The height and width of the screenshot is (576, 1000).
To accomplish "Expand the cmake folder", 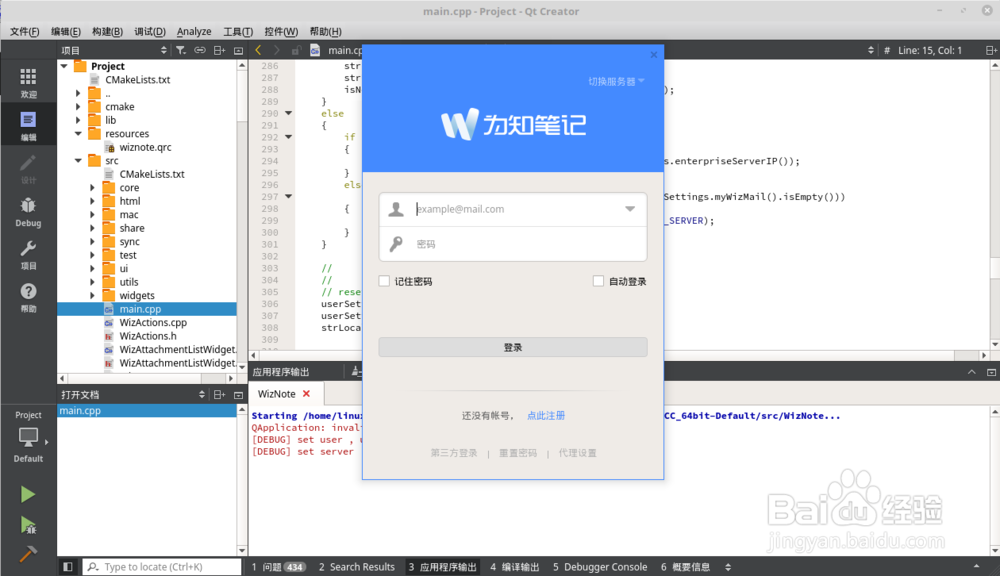I will click(78, 107).
